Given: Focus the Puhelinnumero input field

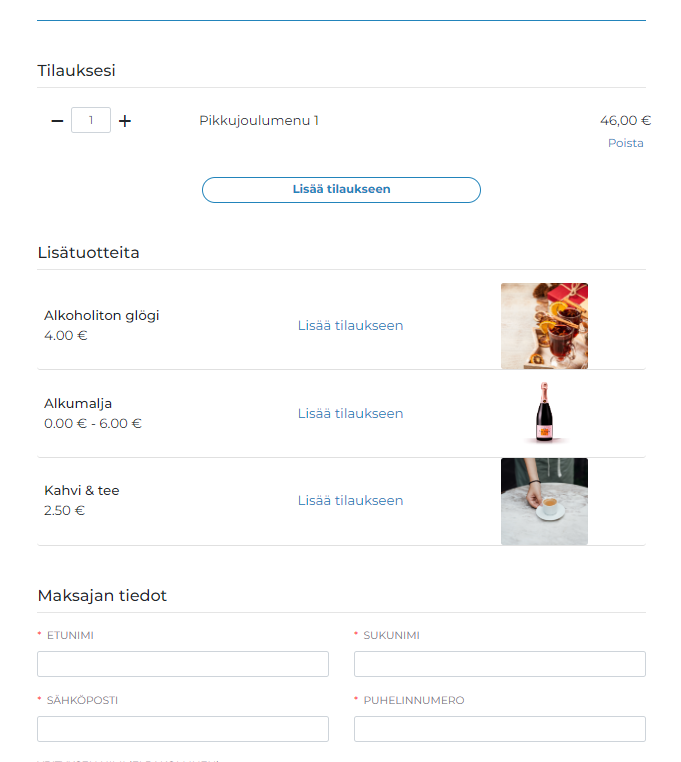Looking at the screenshot, I should [x=500, y=729].
